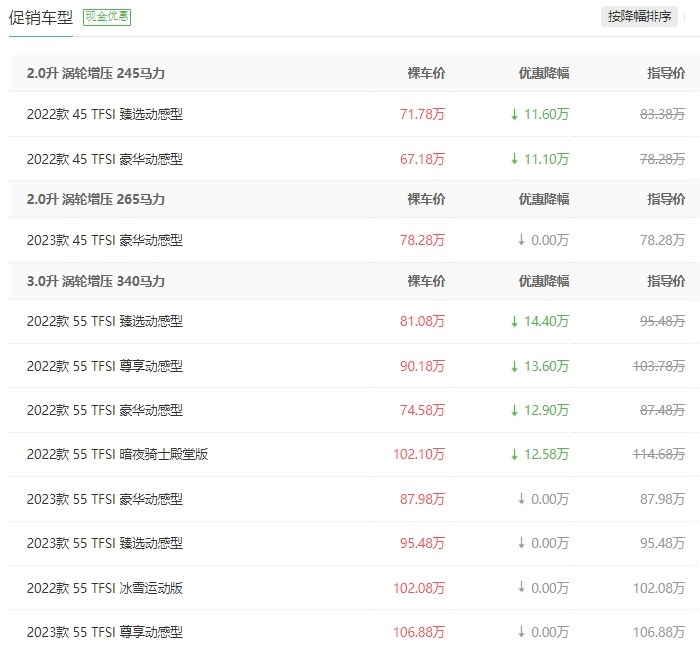Select the 促销车型 tab heading
700x654 pixels.
[41, 18]
